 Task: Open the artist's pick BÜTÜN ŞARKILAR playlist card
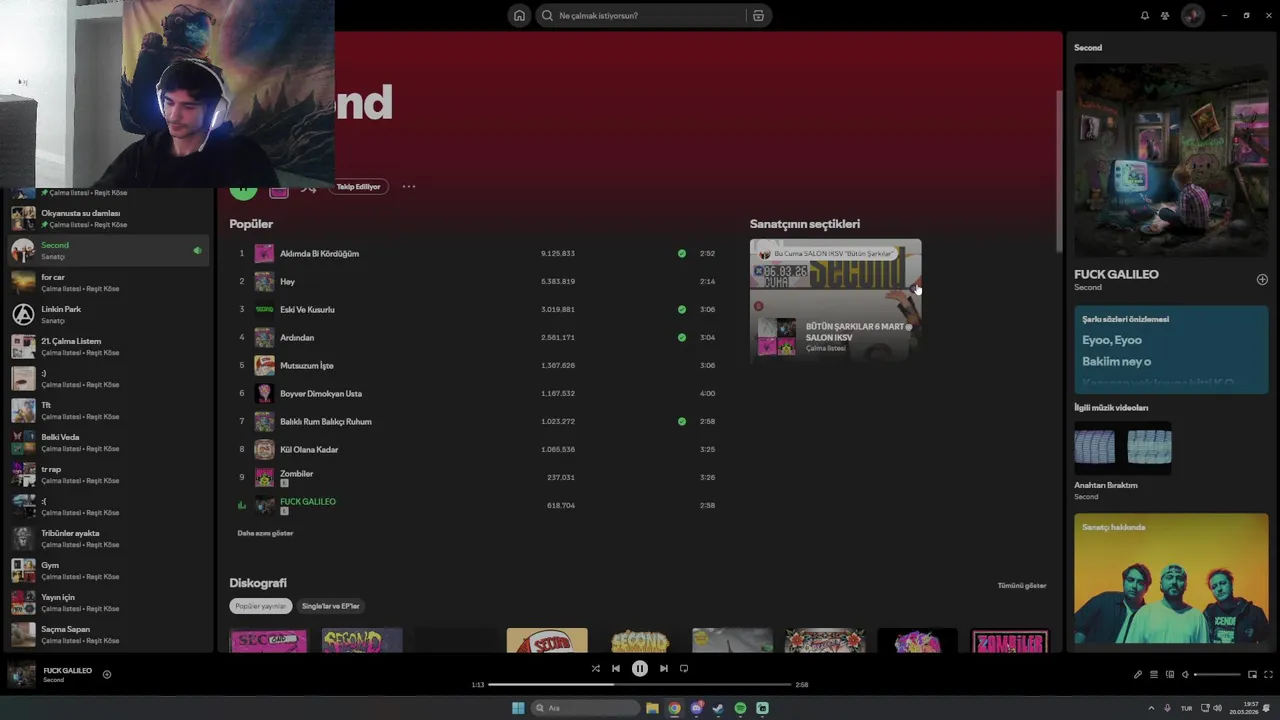click(836, 300)
